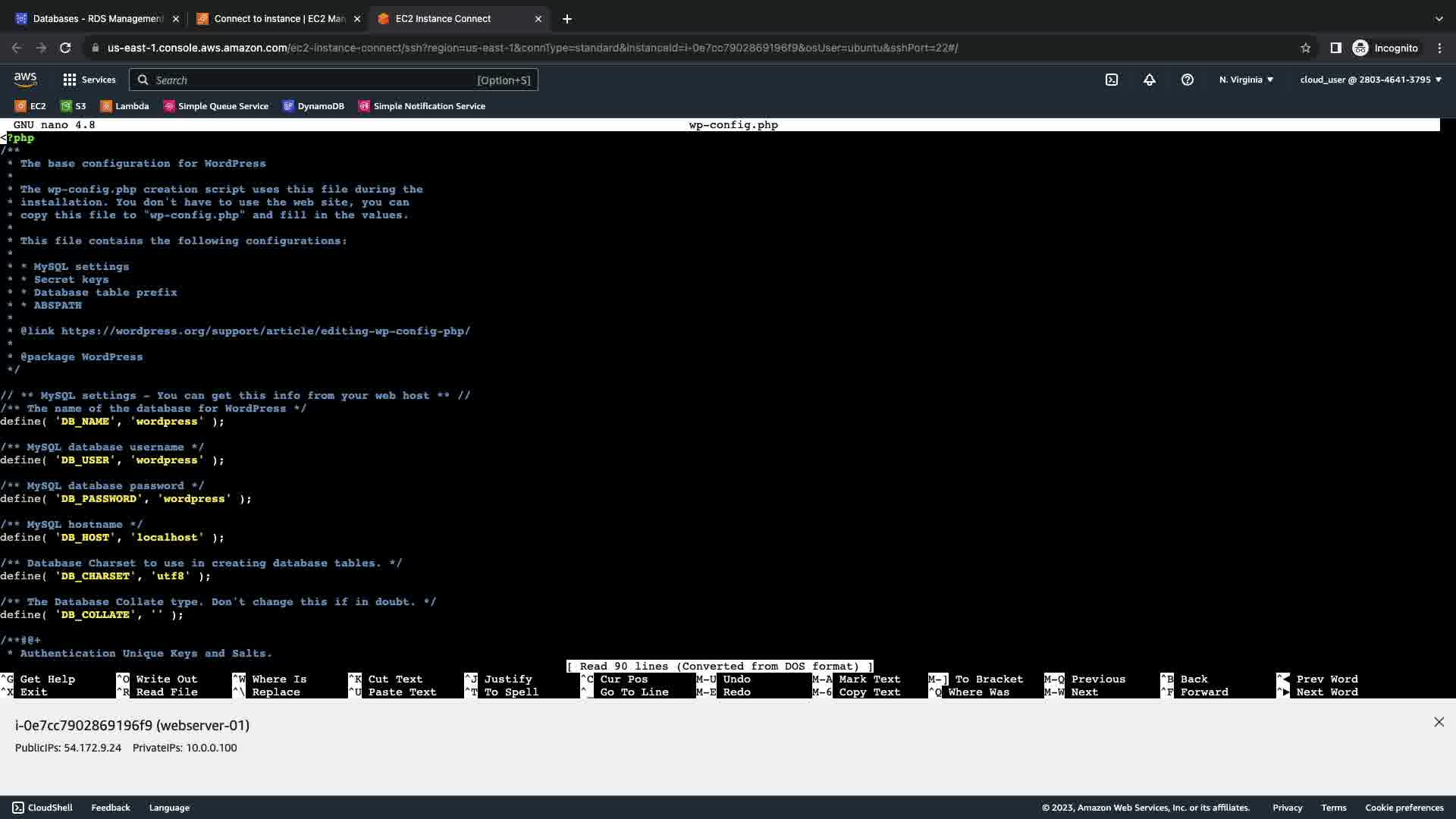Viewport: 1456px width, 819px height.
Task: Bookmark this page with star icon
Action: 1305,48
